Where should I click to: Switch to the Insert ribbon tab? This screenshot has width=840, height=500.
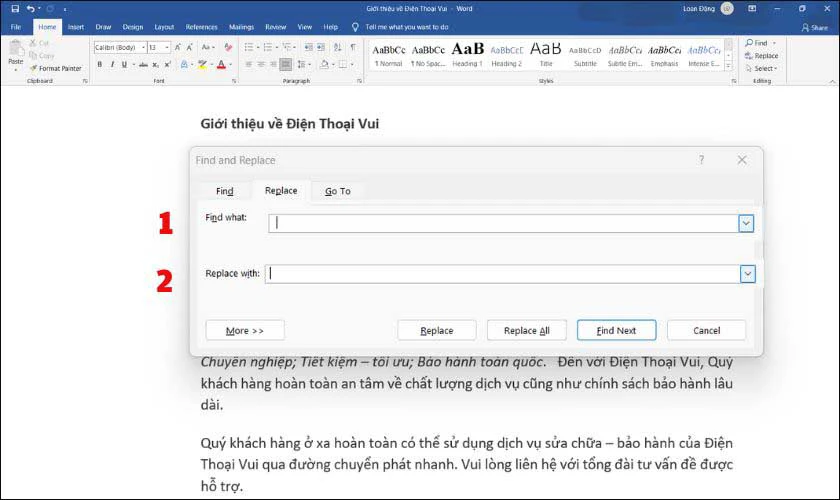76,27
